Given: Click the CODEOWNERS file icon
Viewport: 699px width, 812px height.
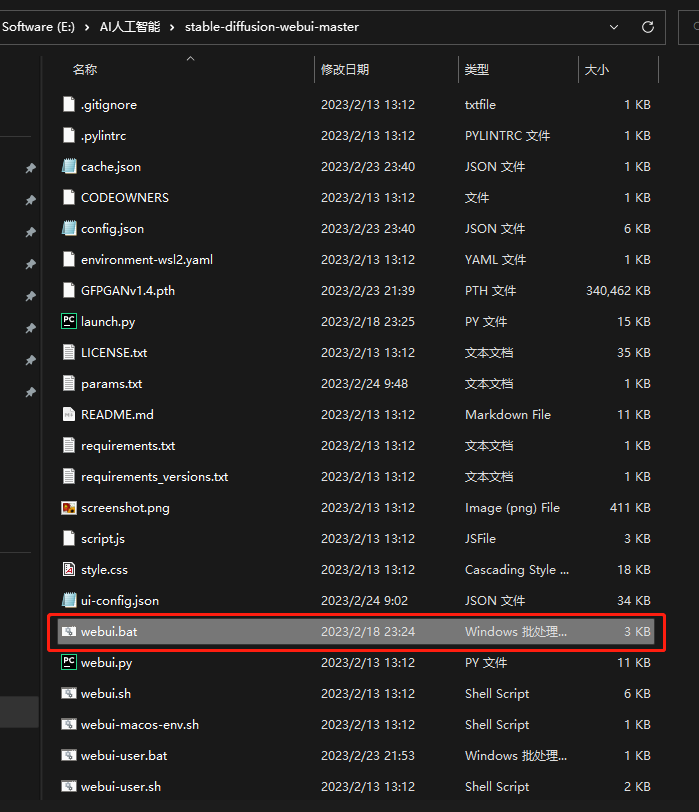Looking at the screenshot, I should click(x=69, y=198).
